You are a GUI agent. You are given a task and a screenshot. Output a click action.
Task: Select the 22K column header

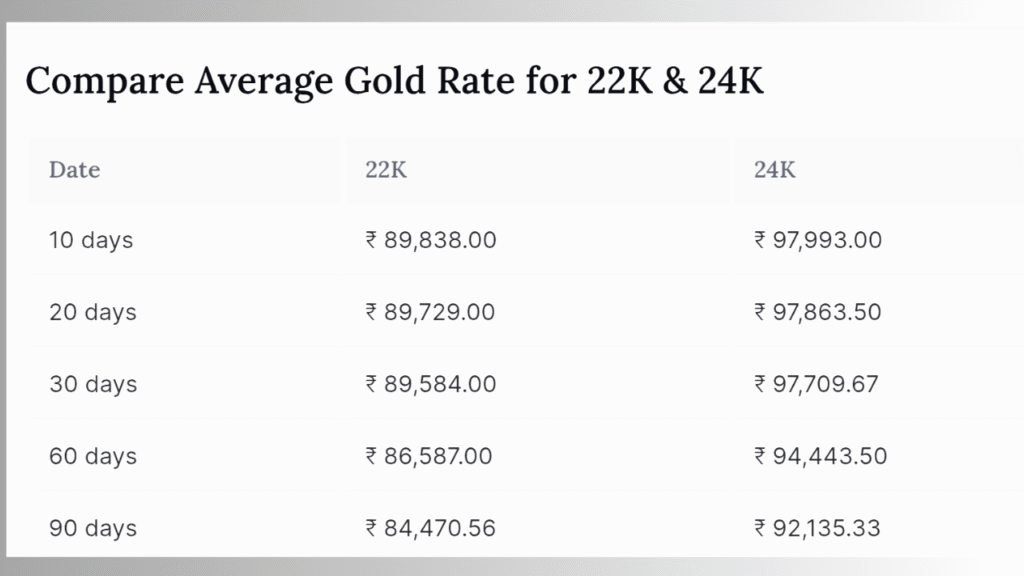coord(385,170)
